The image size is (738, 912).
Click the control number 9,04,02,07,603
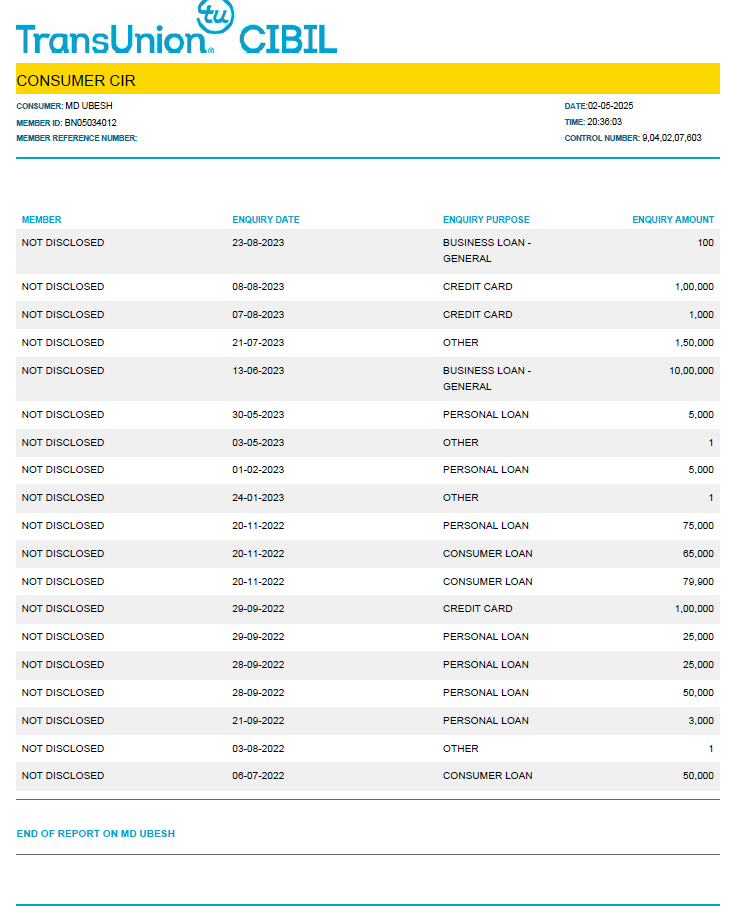tap(672, 138)
